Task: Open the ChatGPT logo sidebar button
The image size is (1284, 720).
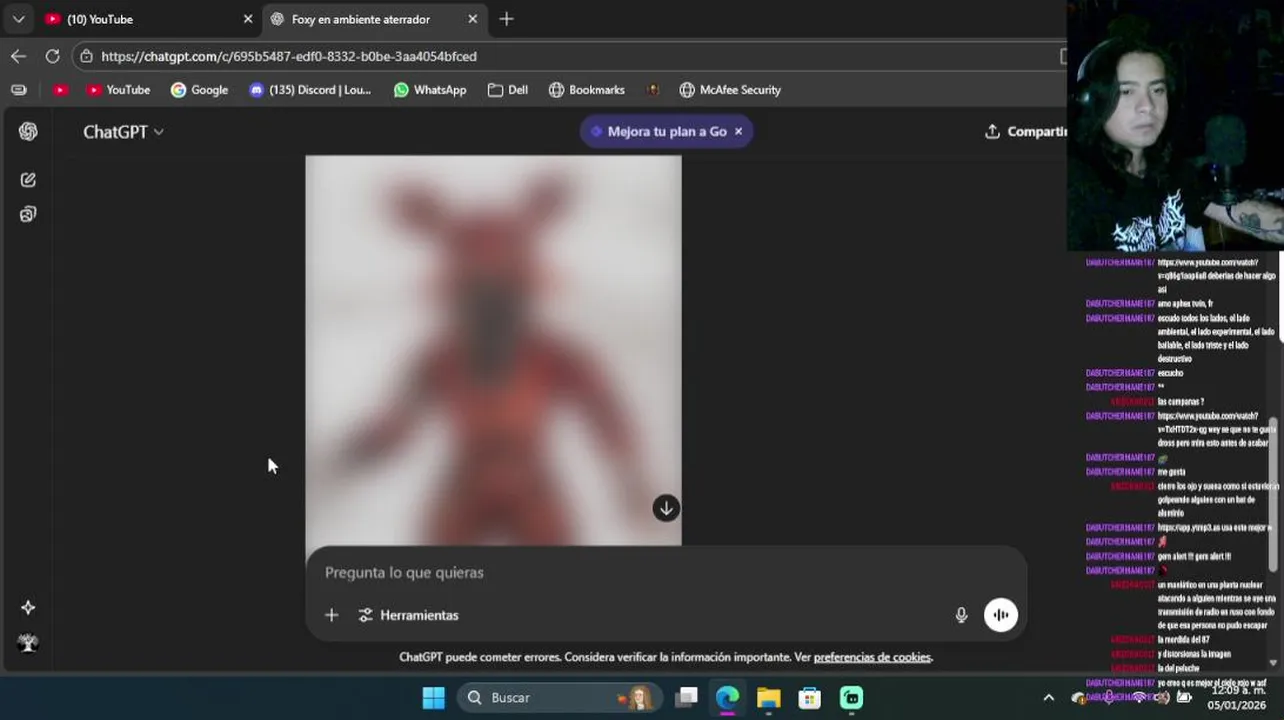Action: pos(28,132)
